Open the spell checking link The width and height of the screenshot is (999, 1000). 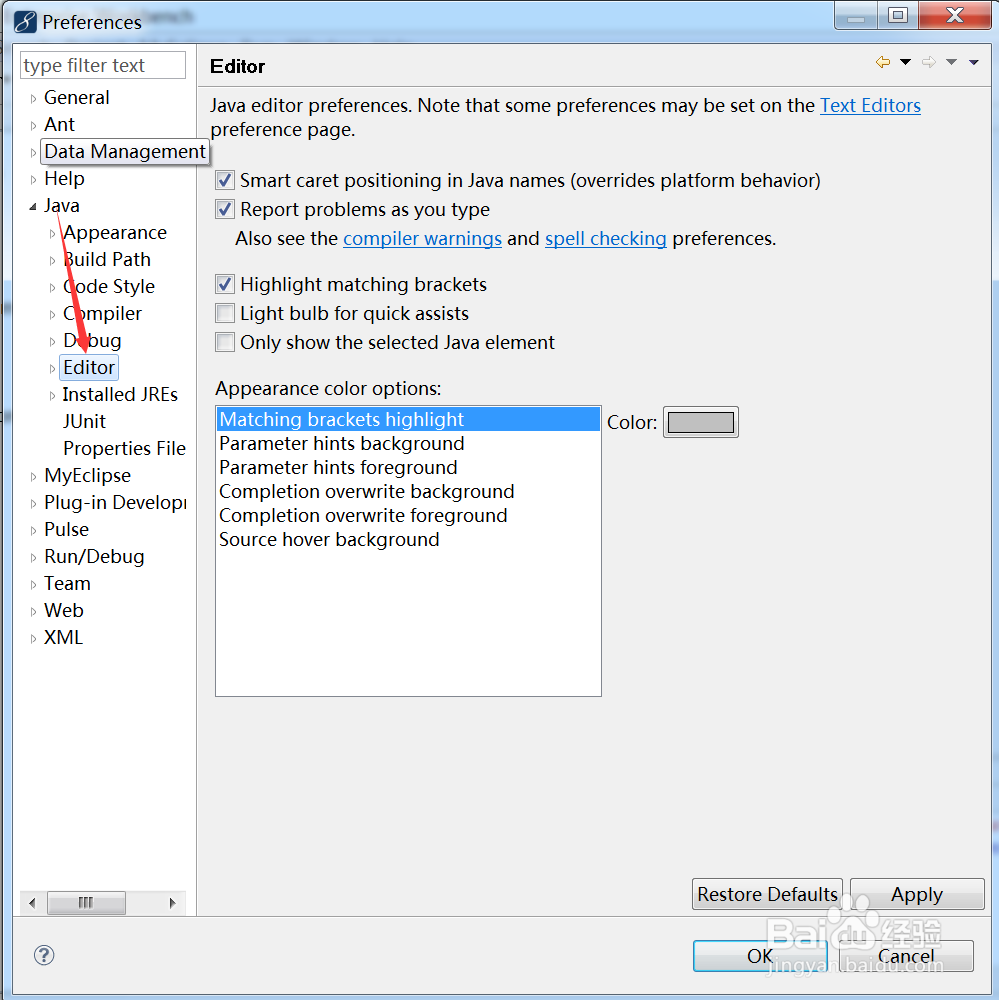(605, 239)
